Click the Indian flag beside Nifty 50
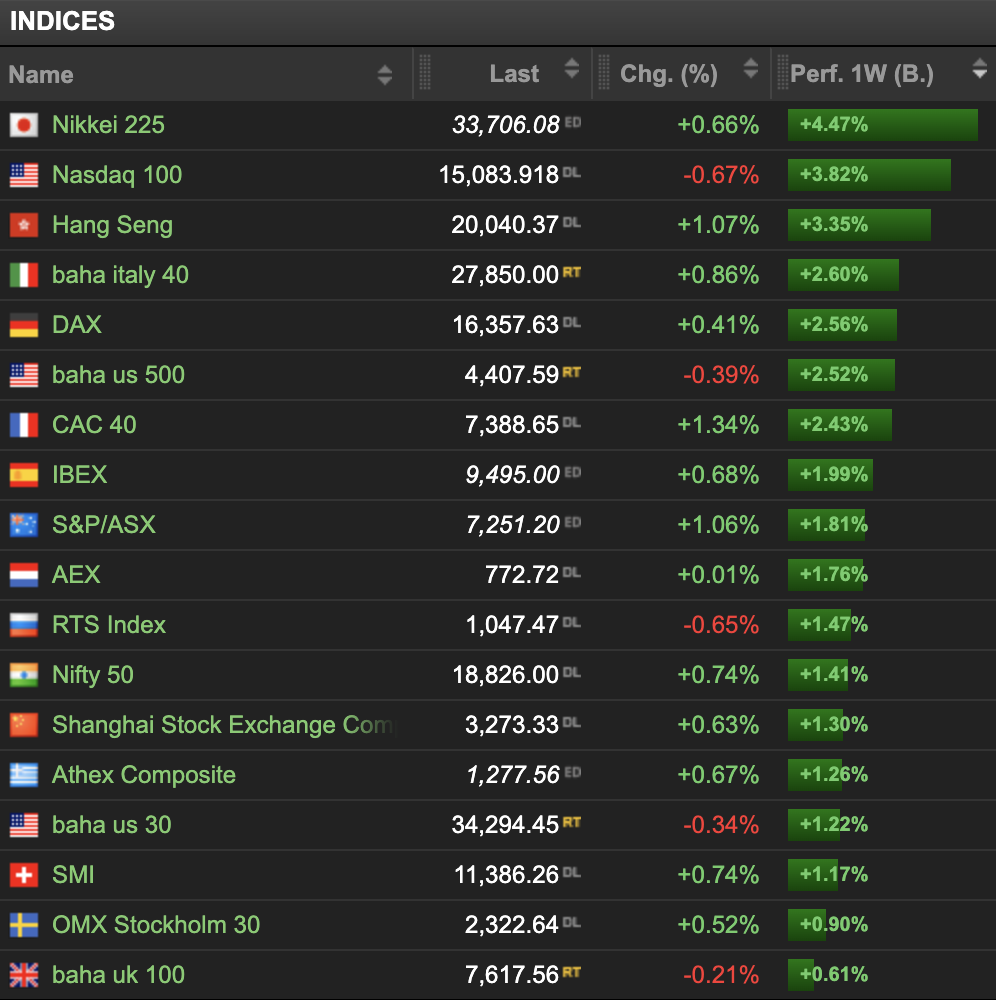996x1000 pixels. [x=24, y=675]
